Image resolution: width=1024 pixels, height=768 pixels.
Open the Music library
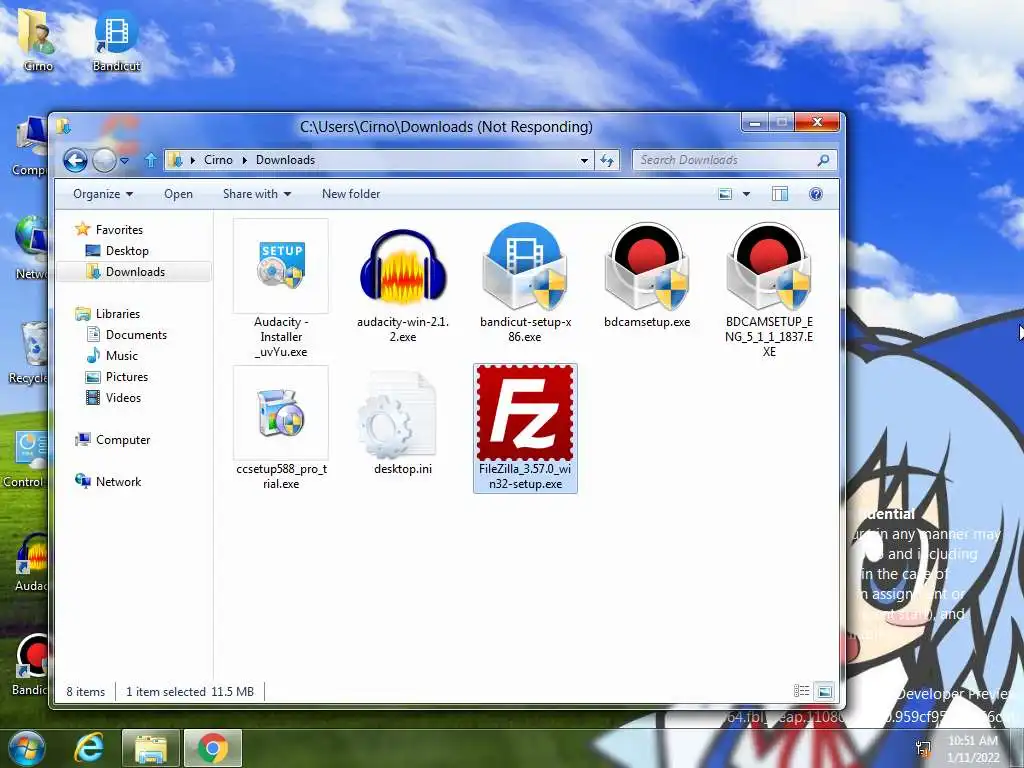[x=121, y=356]
